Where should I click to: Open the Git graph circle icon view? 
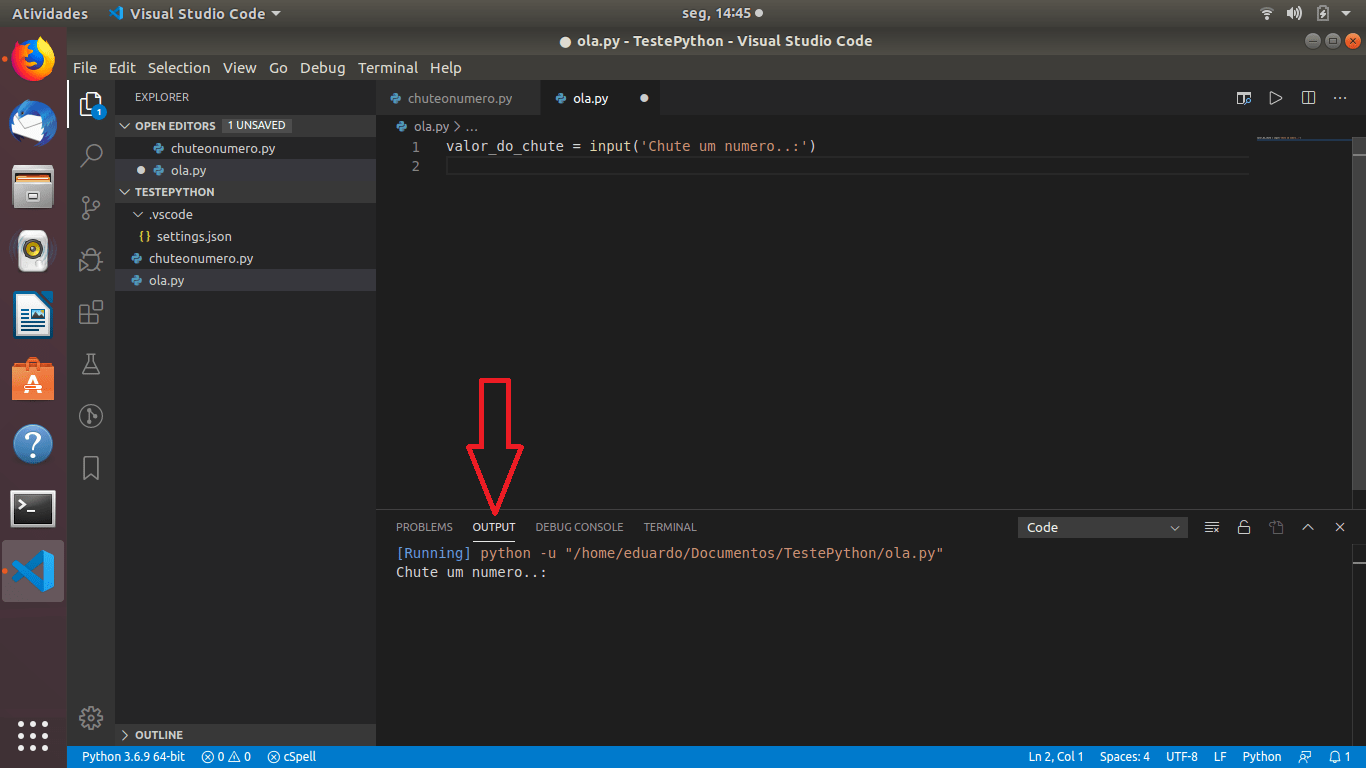click(91, 416)
